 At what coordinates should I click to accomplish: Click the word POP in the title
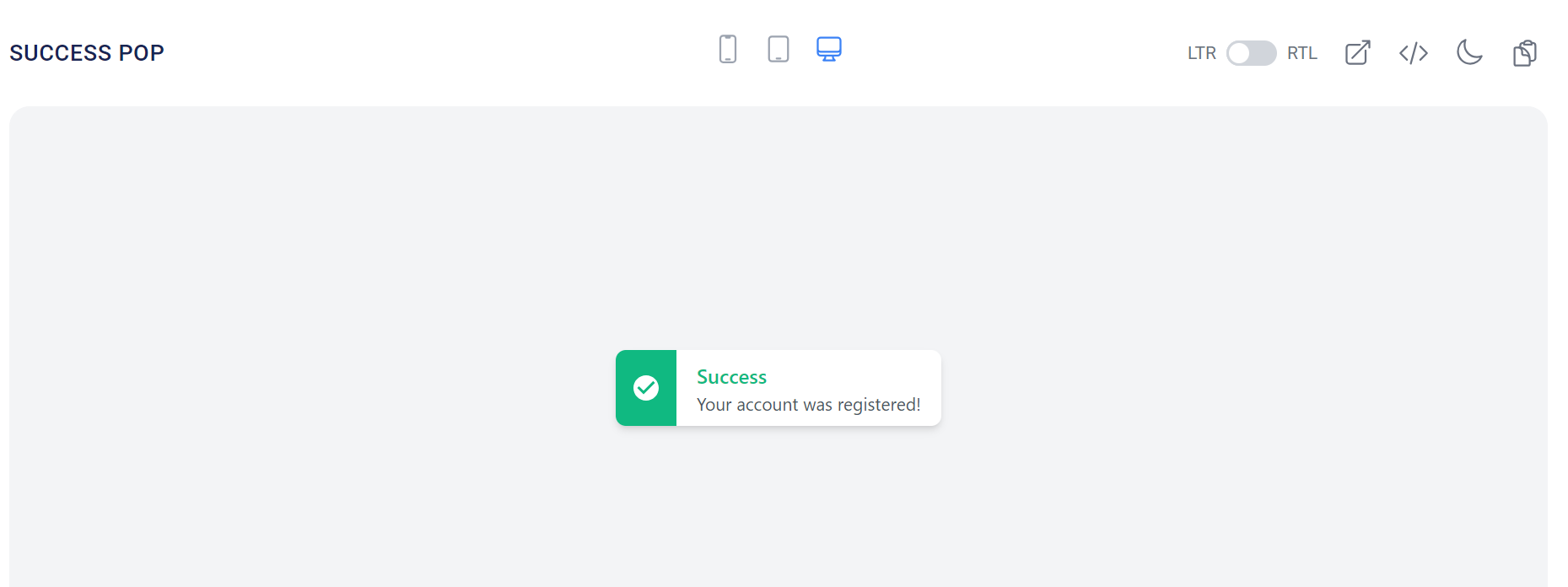(x=141, y=53)
